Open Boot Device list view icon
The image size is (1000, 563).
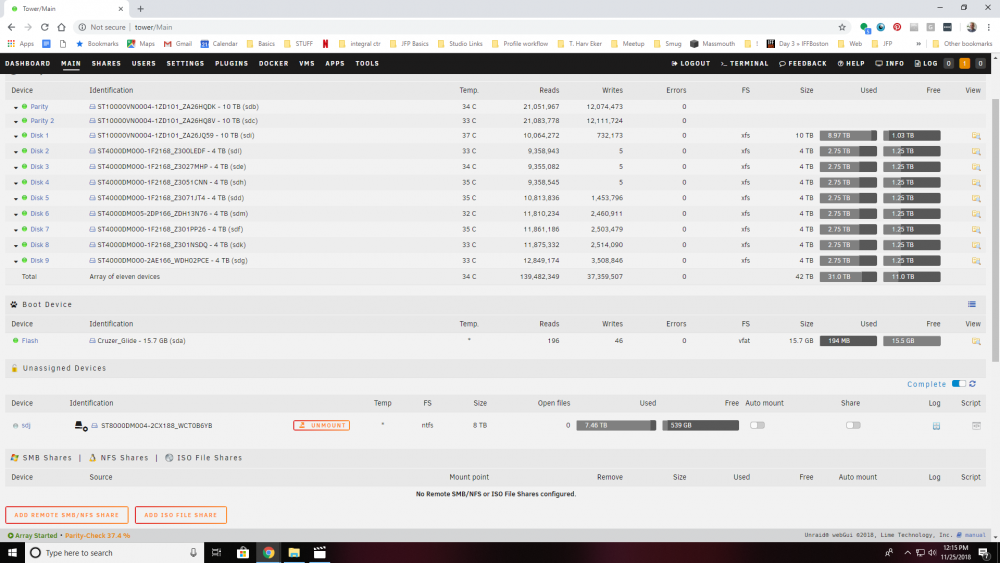[972, 304]
